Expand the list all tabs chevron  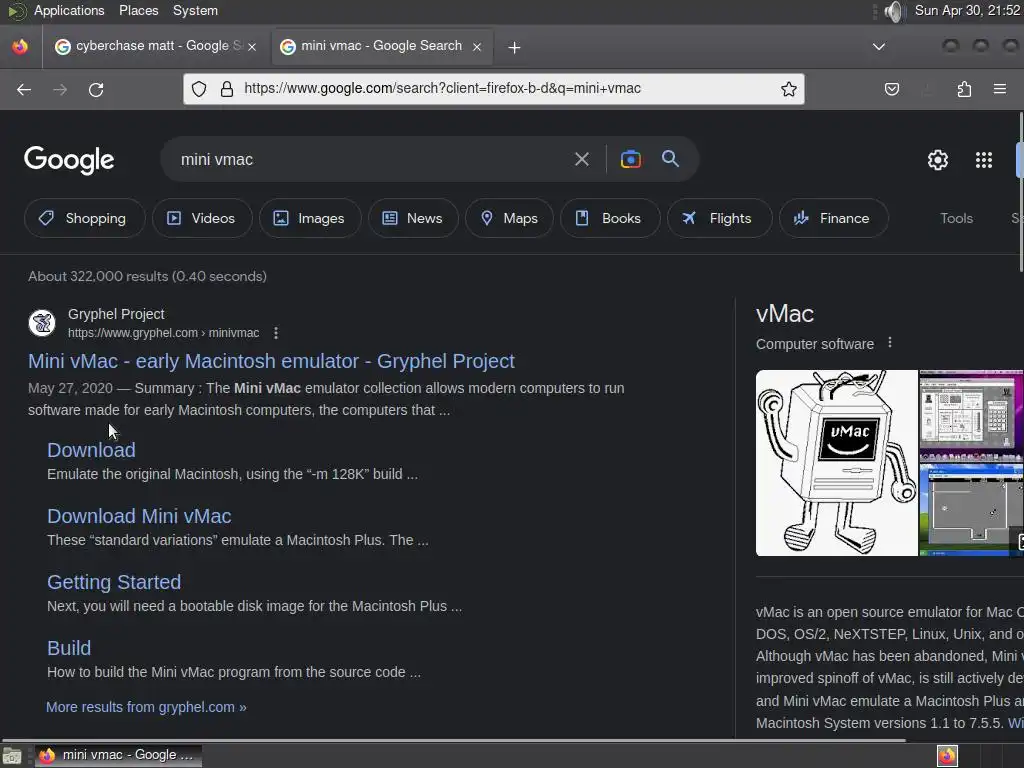point(878,46)
